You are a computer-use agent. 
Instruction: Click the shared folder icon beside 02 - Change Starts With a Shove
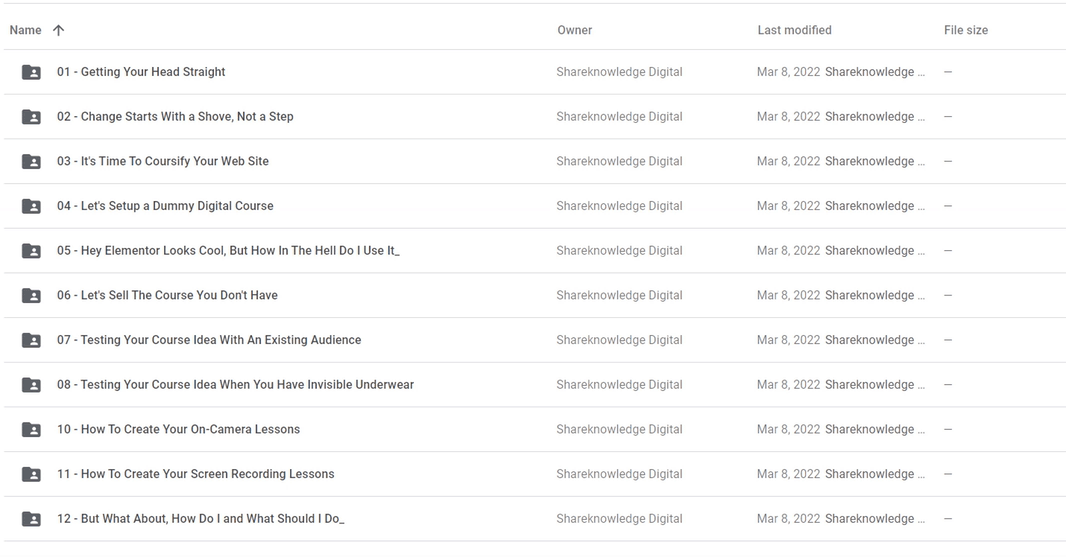tap(31, 117)
